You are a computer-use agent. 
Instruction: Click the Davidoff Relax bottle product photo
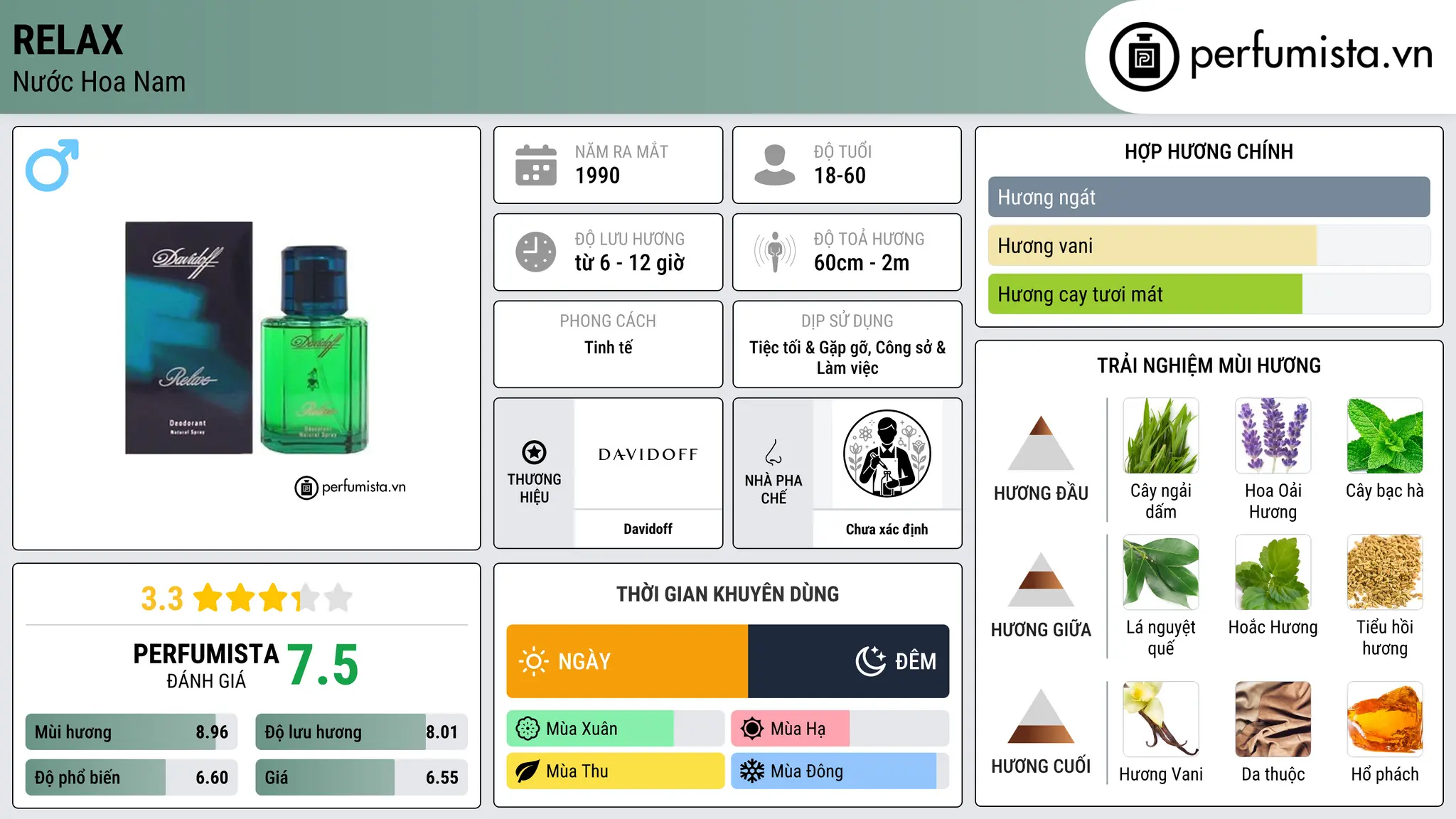pyautogui.click(x=247, y=338)
